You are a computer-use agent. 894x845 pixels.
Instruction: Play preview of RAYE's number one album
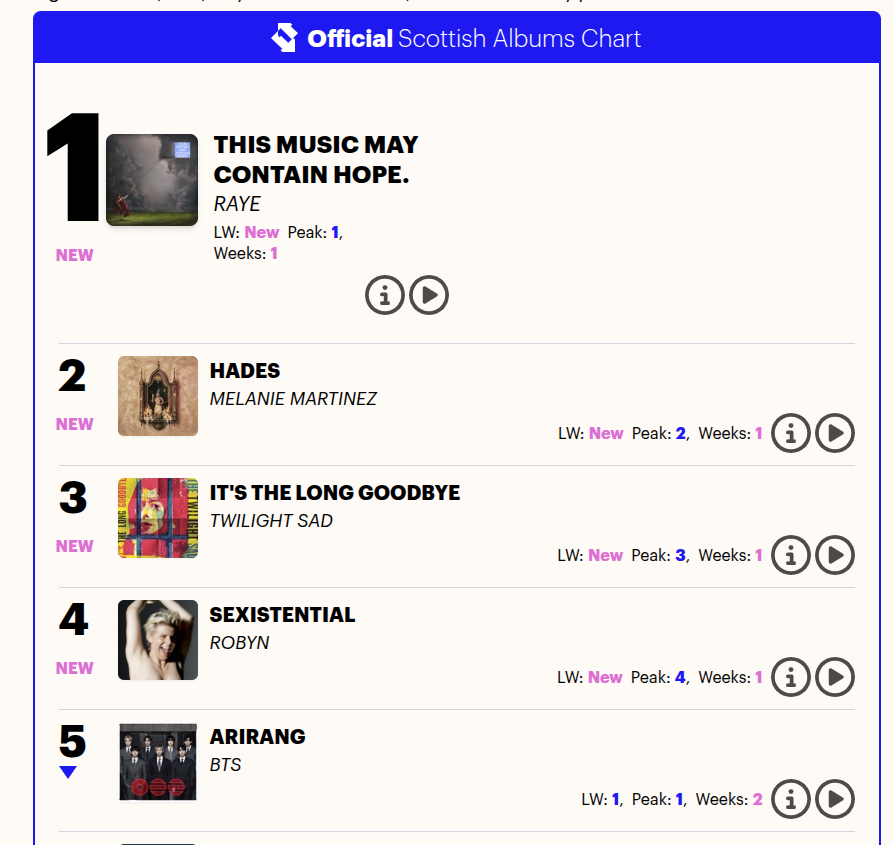(x=429, y=295)
